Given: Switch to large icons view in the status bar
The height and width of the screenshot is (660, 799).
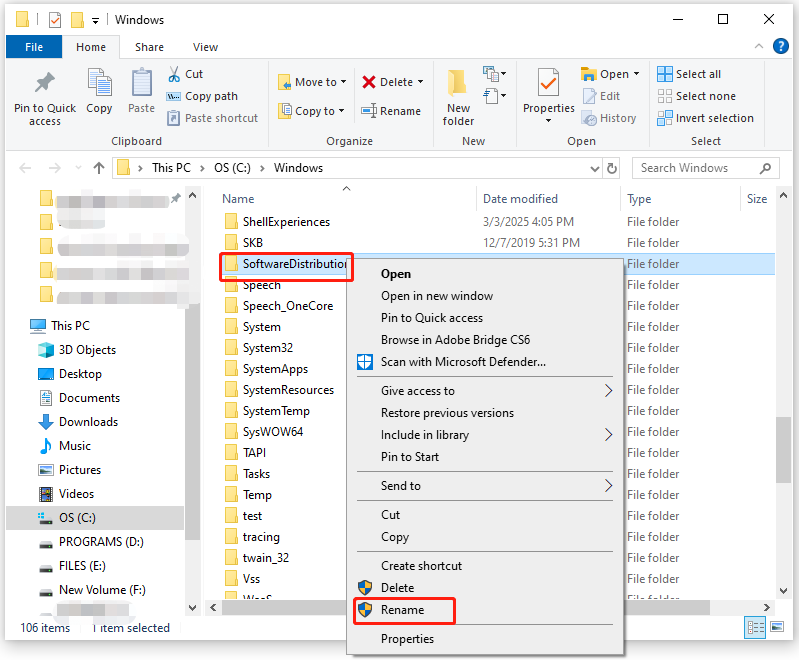Looking at the screenshot, I should click(x=777, y=627).
